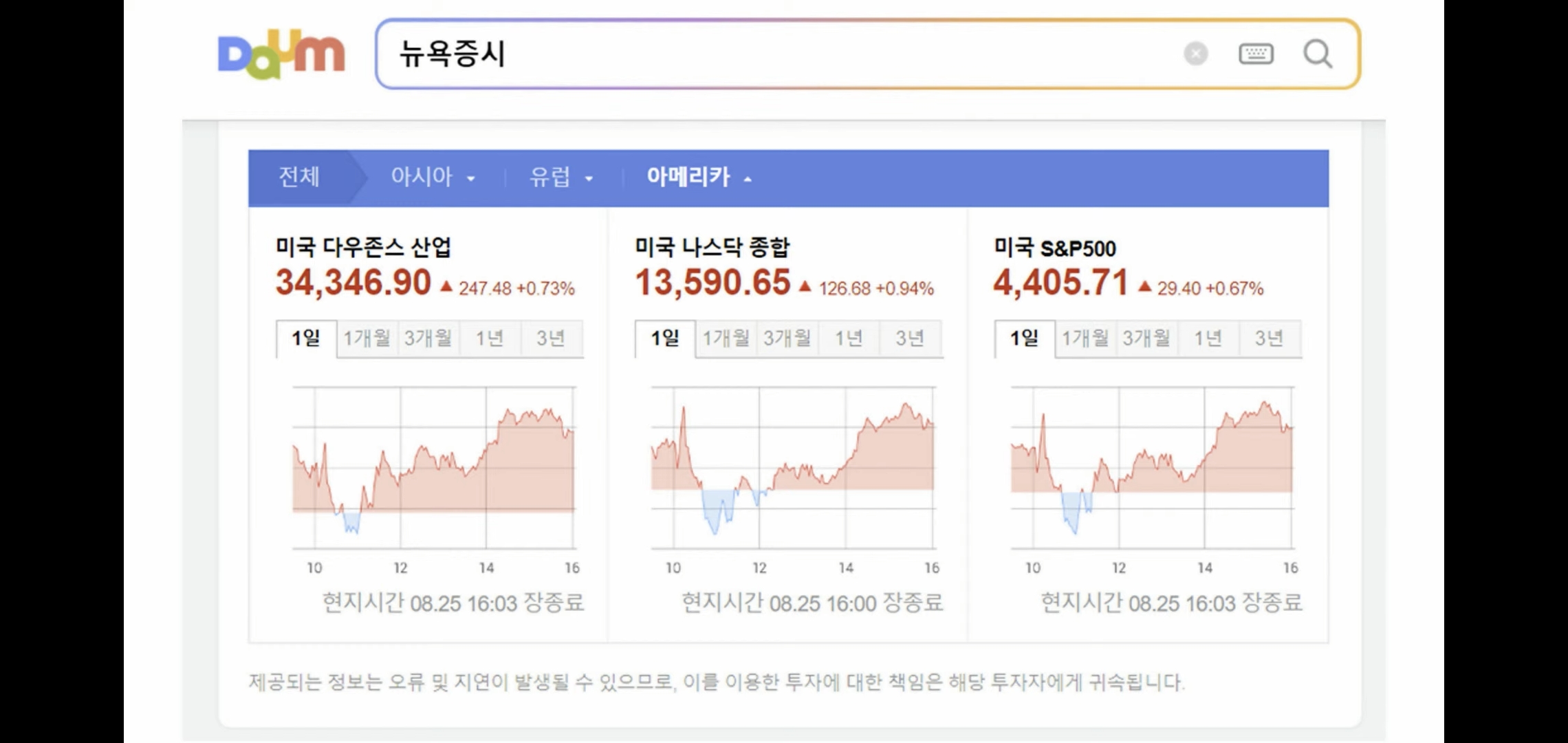Select 3개월 tab under 다우존스

tap(428, 338)
